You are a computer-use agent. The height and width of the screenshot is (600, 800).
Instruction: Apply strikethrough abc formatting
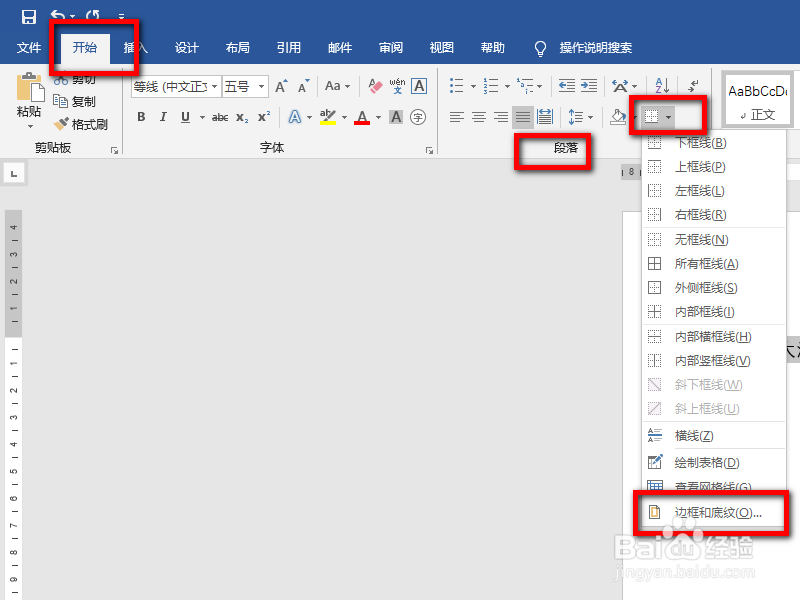[220, 117]
